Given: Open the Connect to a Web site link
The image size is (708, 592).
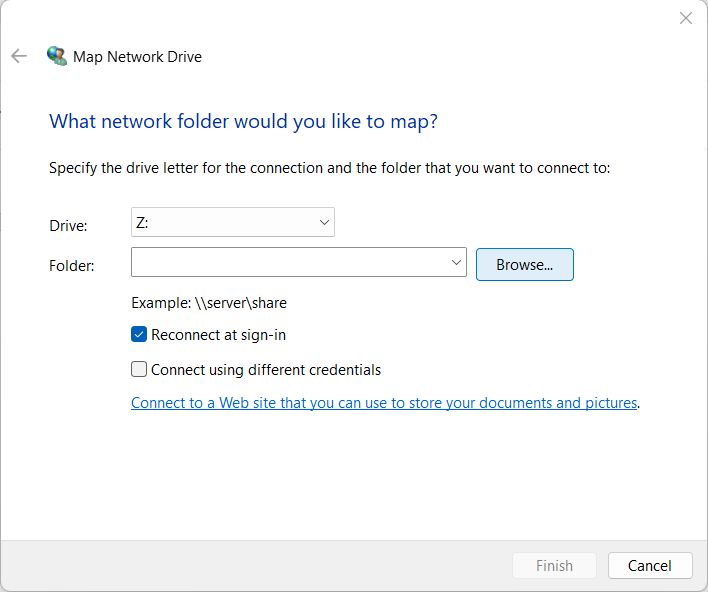Looking at the screenshot, I should tap(384, 403).
